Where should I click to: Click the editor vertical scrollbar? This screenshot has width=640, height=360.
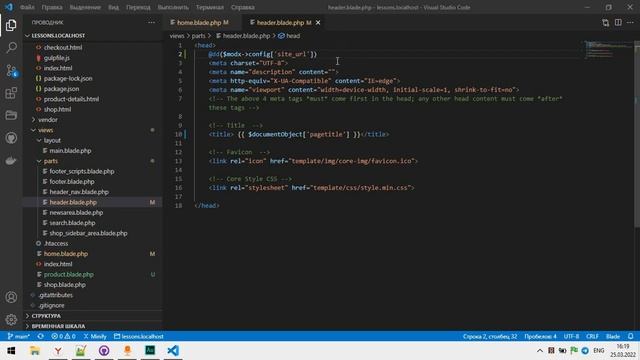[637, 135]
